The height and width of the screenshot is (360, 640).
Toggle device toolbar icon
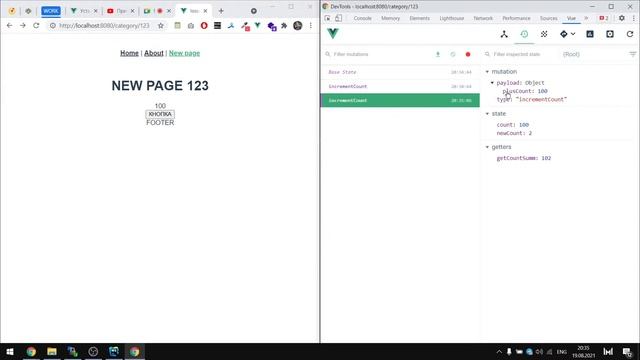point(338,18)
